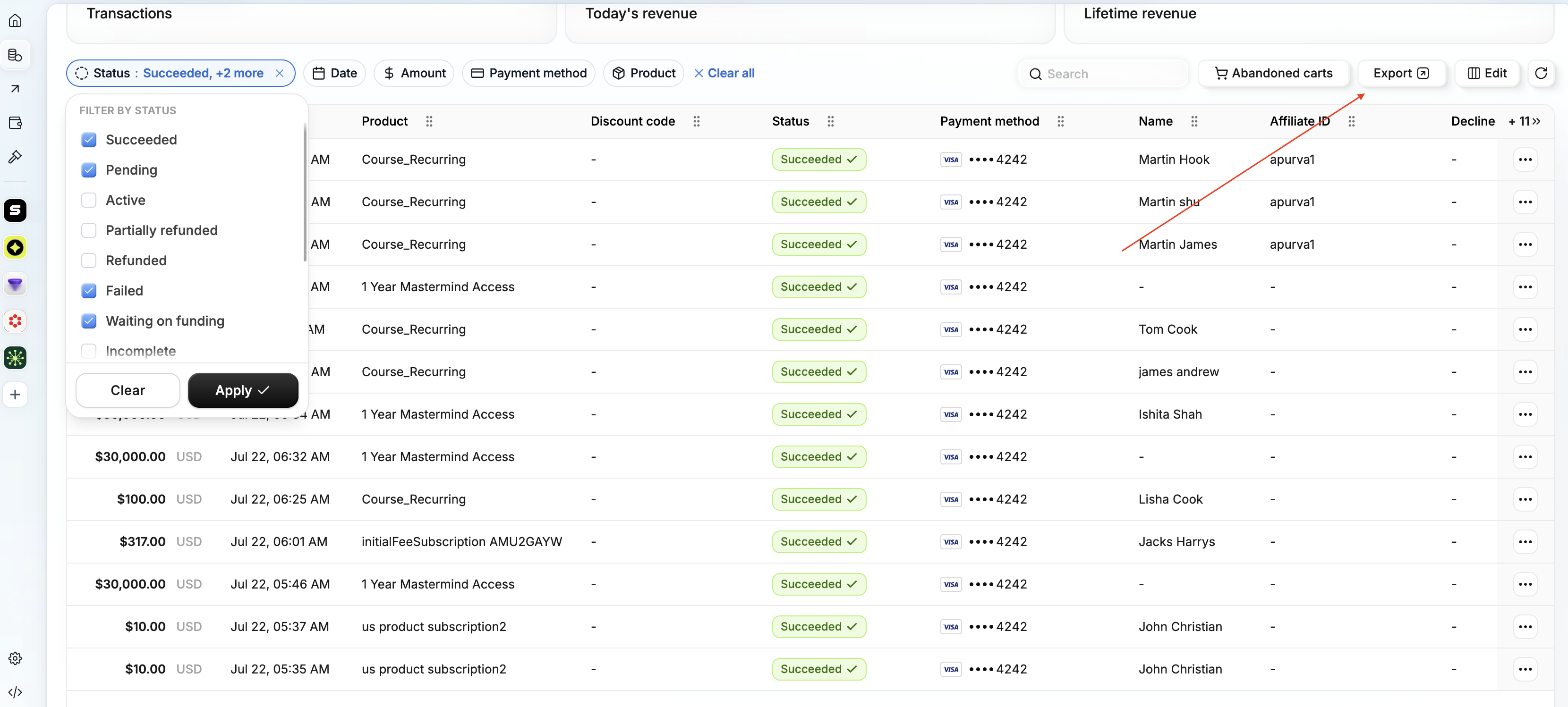Open the Amount filter dropdown
The height and width of the screenshot is (707, 1568).
414,73
